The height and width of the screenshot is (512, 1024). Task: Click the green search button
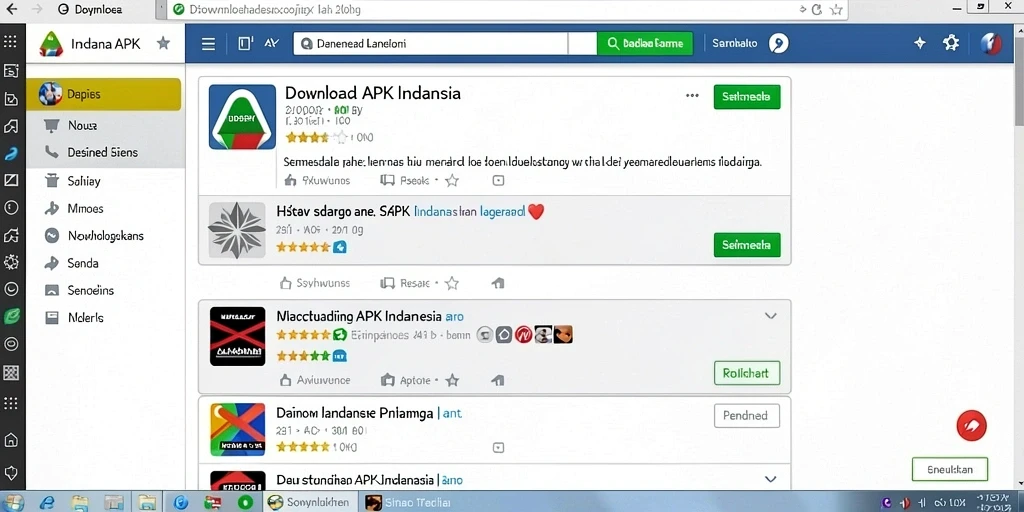tap(645, 43)
